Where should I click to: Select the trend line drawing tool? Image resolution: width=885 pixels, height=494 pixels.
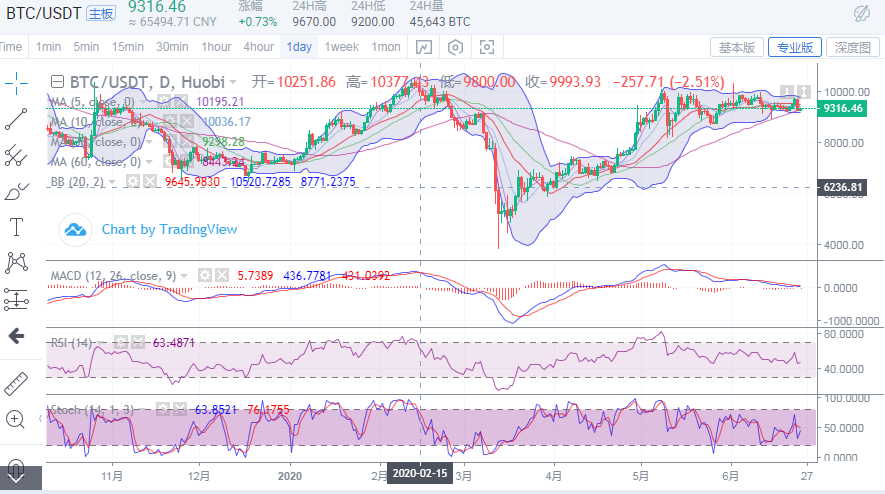click(15, 119)
